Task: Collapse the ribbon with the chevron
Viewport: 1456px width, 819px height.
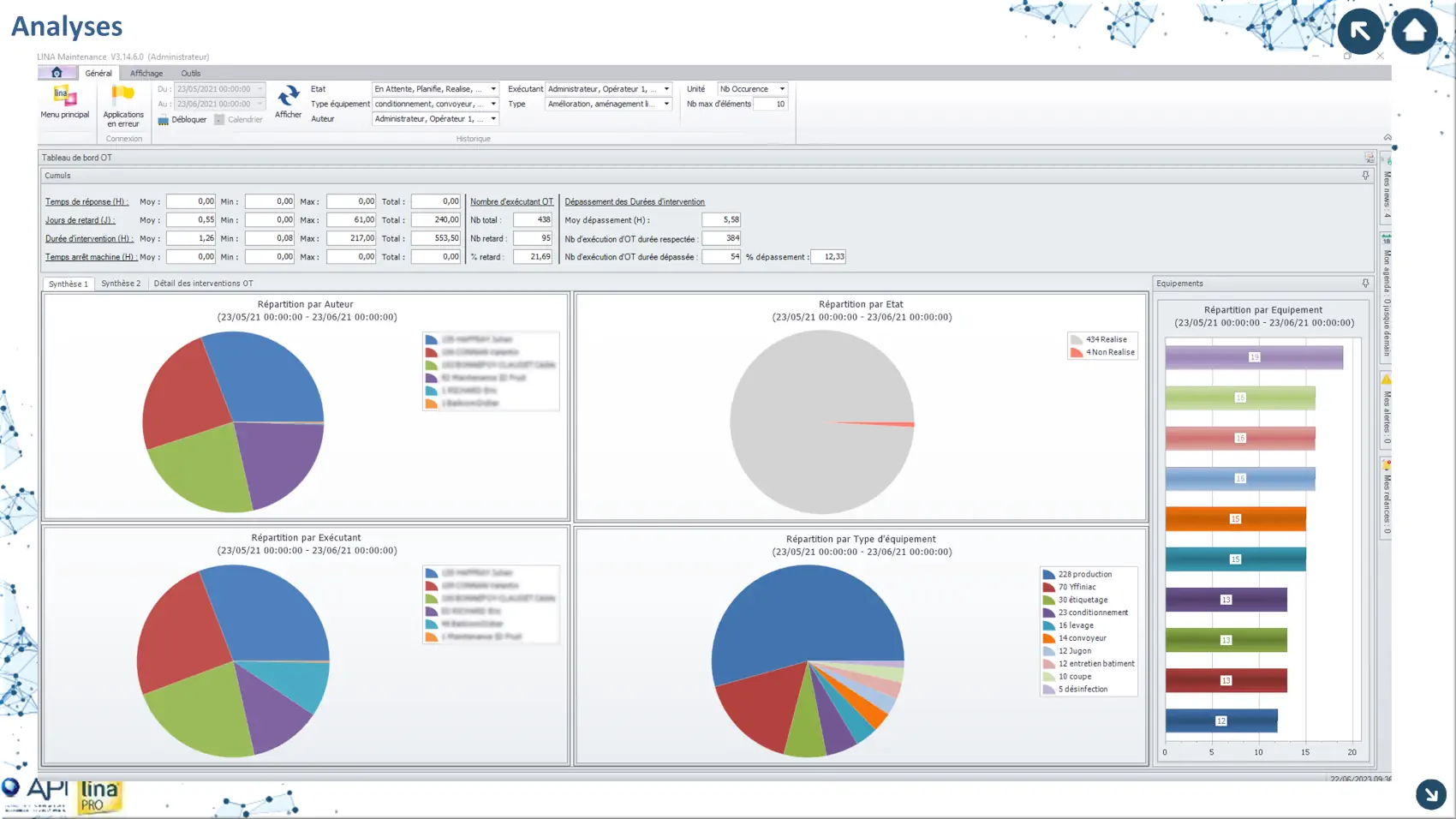Action: click(1387, 138)
